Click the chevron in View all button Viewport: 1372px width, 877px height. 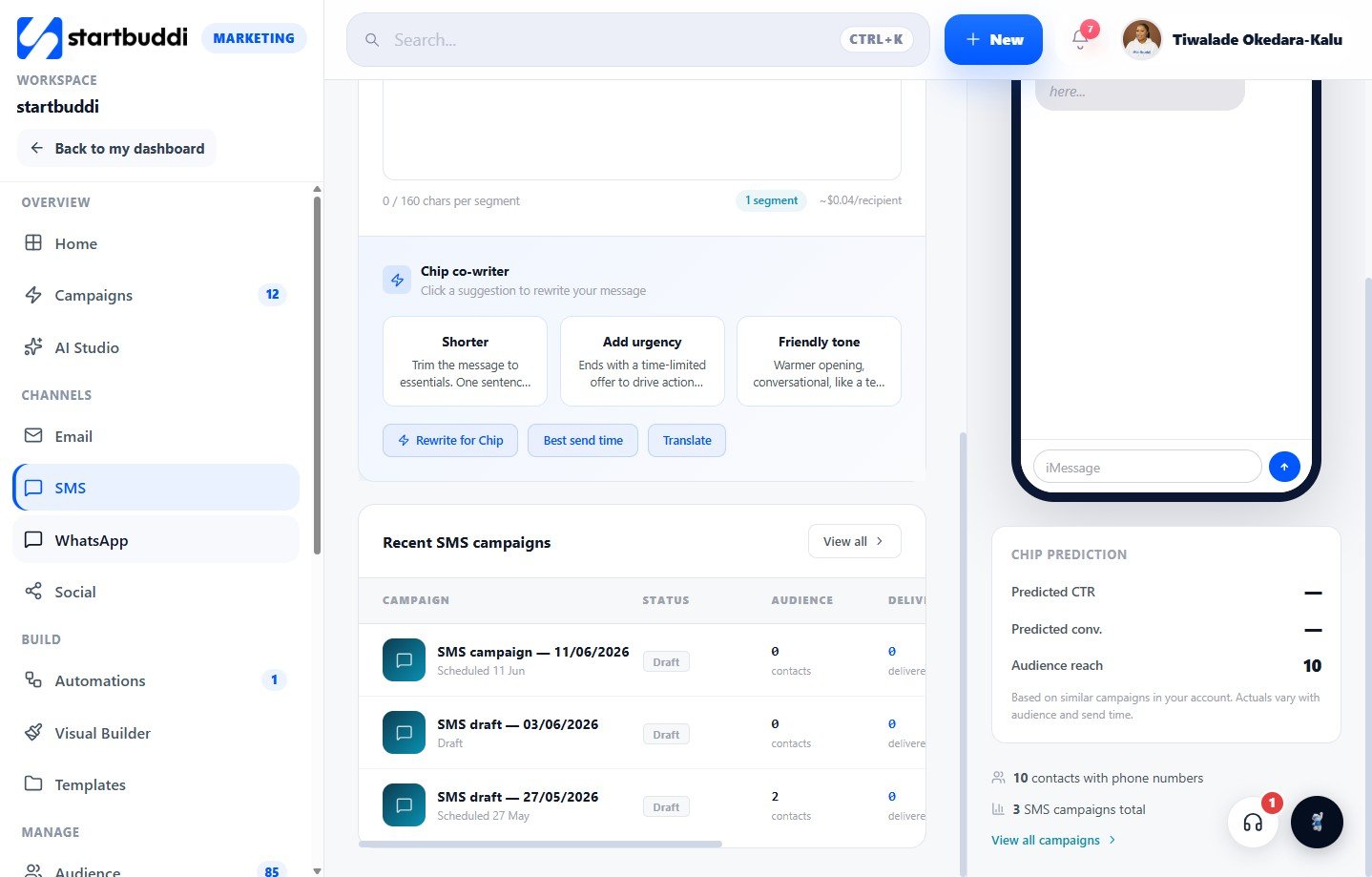point(880,541)
